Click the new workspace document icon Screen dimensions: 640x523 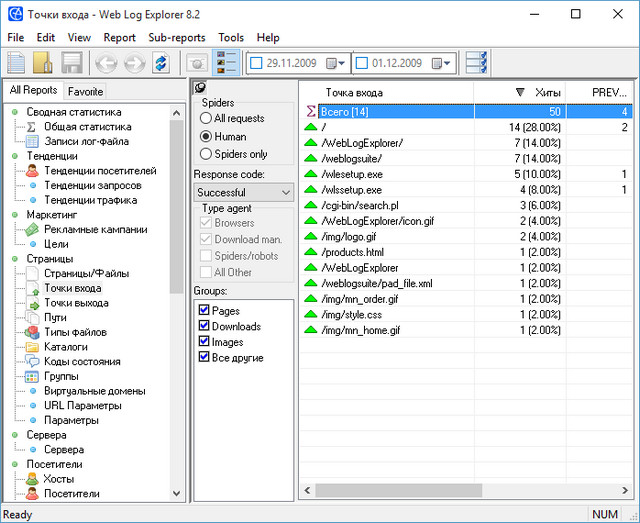tap(16, 64)
